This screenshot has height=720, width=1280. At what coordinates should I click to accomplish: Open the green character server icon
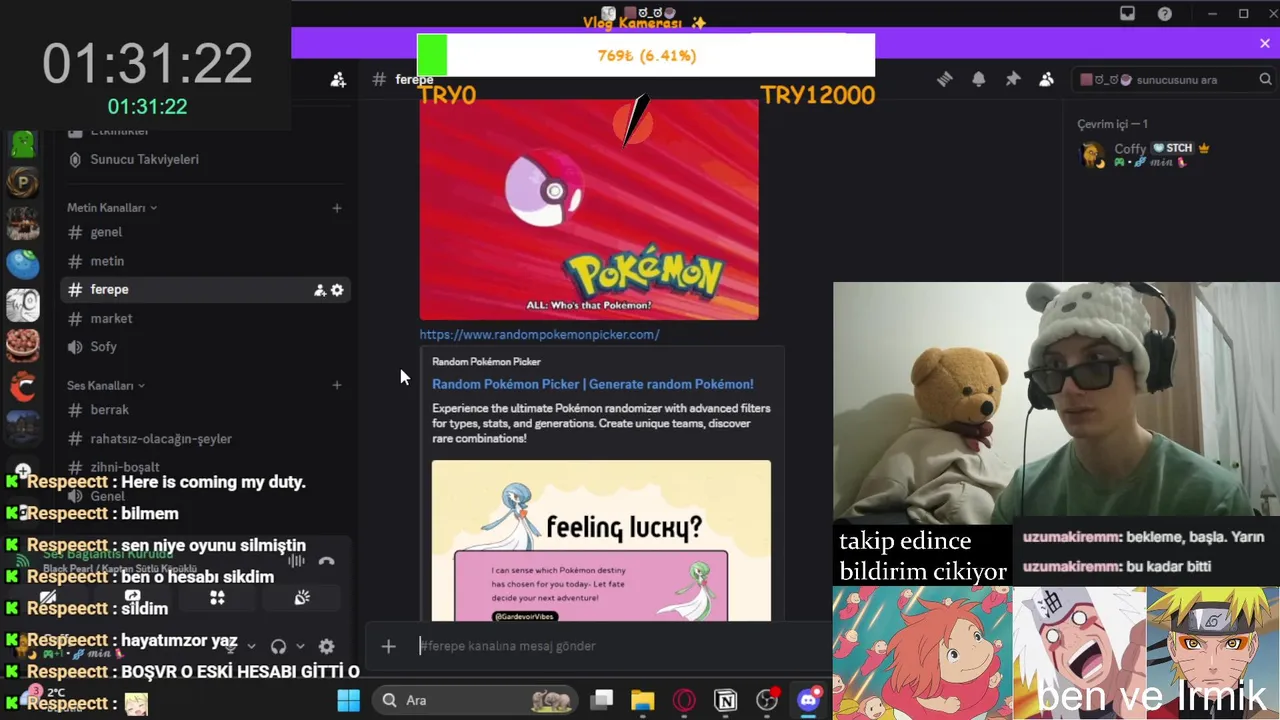click(23, 145)
